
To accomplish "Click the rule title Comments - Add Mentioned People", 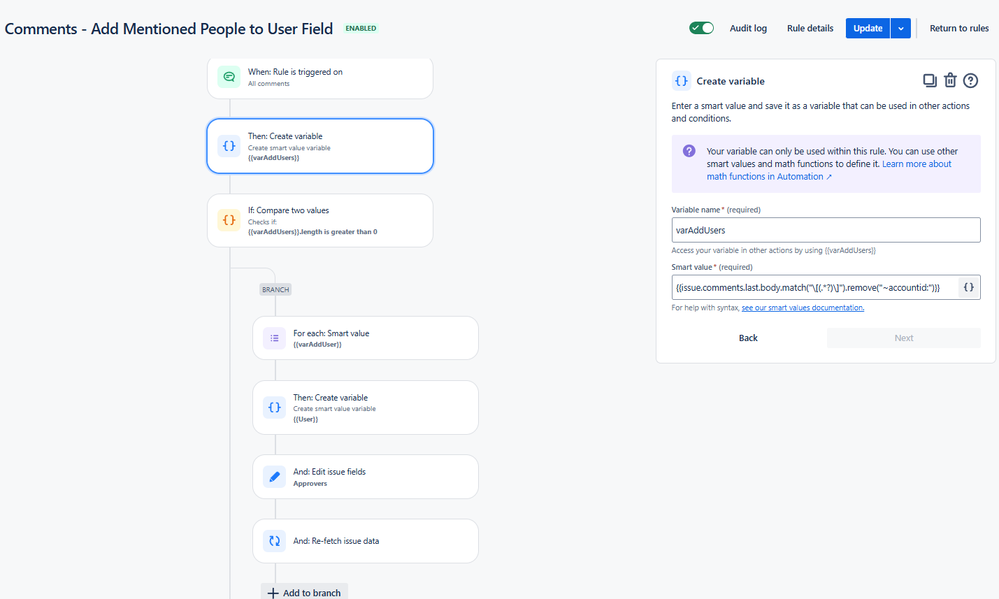I will 169,29.
